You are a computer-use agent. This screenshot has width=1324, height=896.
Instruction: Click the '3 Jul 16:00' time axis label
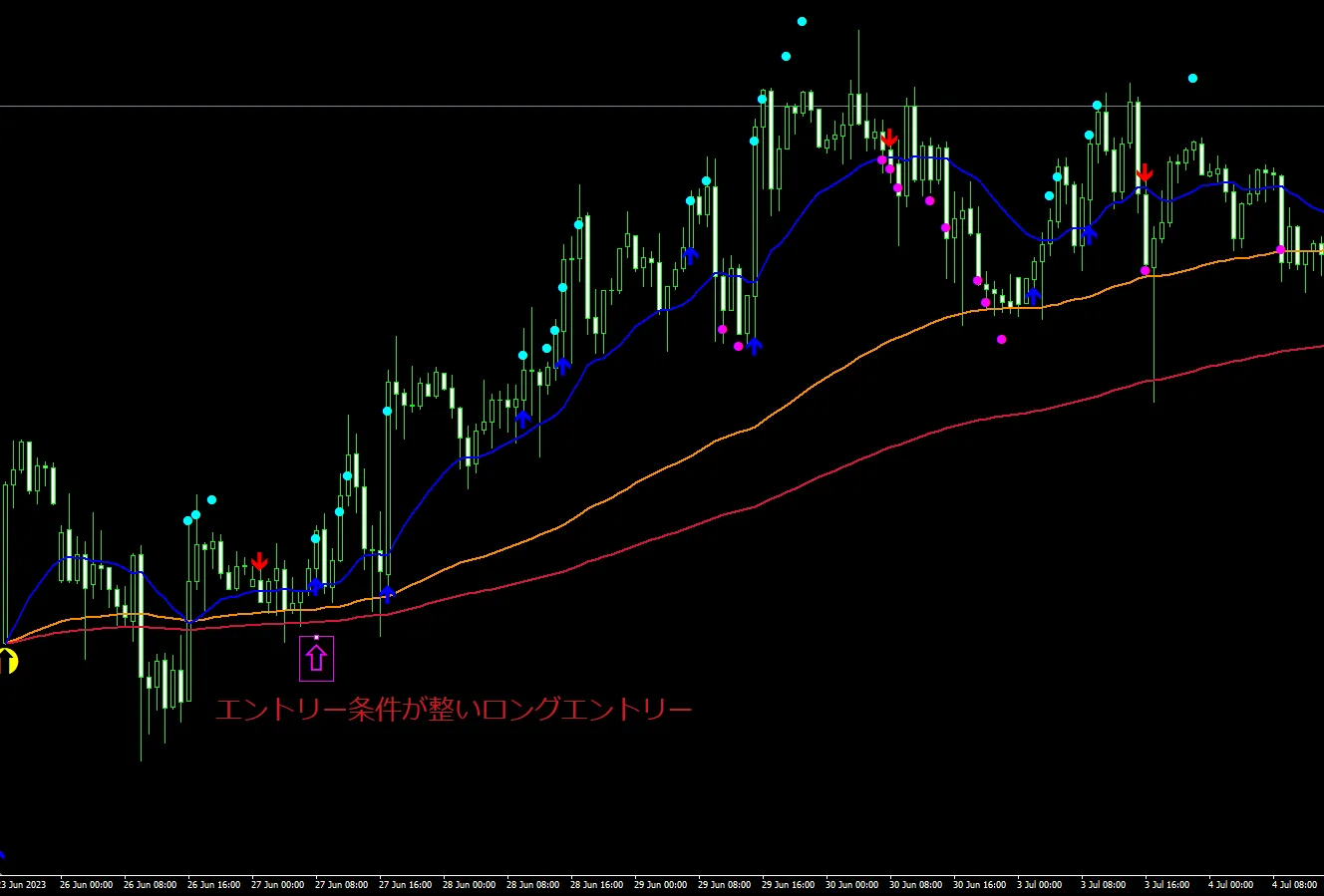tap(1167, 884)
